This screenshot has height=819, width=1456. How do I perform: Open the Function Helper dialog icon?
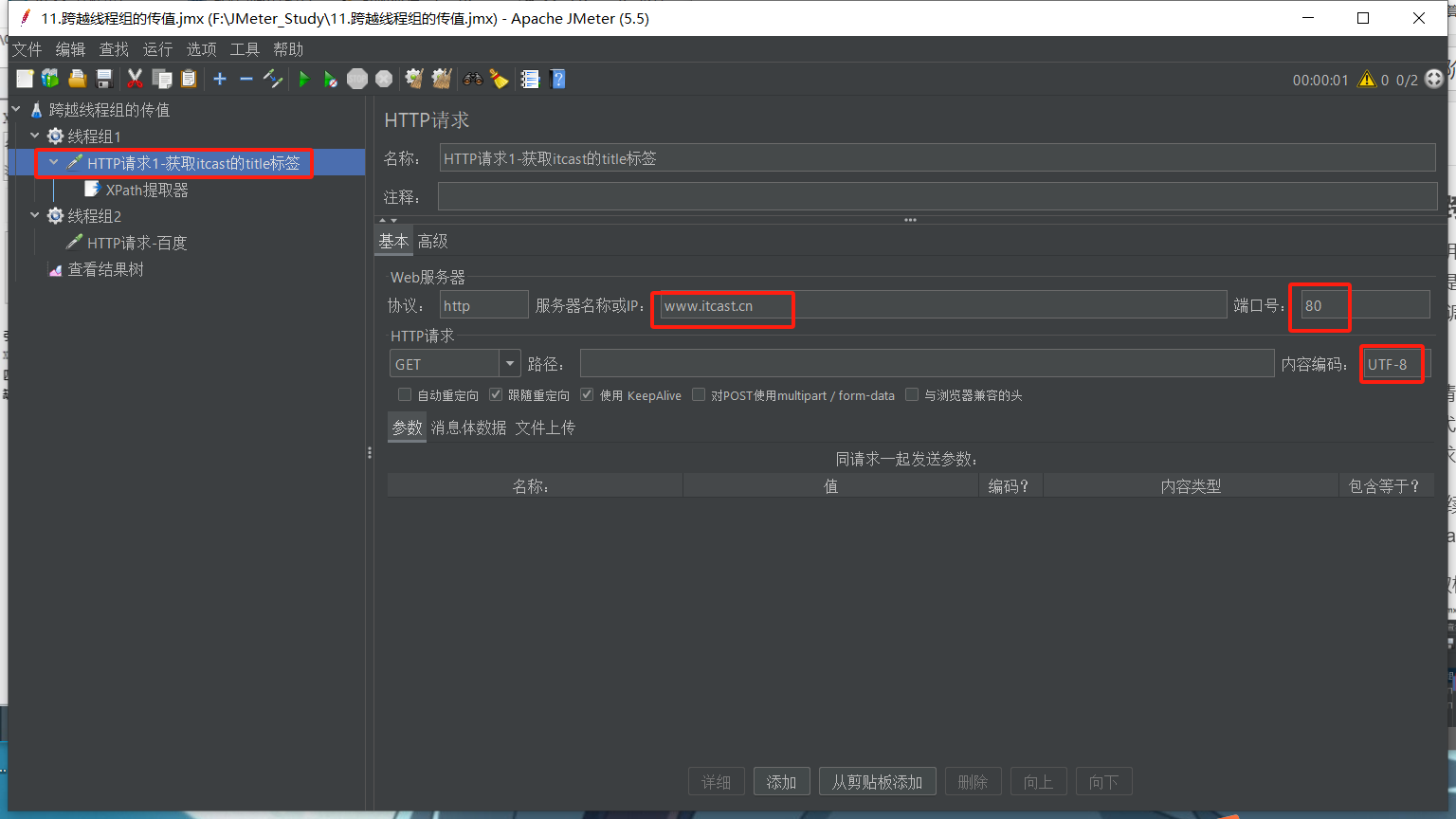[x=530, y=79]
